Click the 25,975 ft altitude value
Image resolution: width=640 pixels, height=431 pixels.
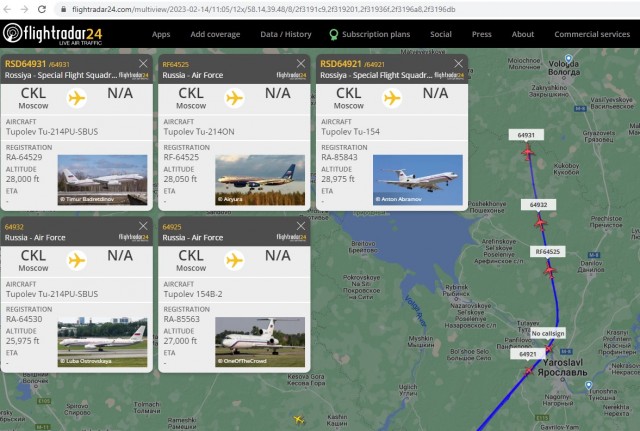[22, 341]
